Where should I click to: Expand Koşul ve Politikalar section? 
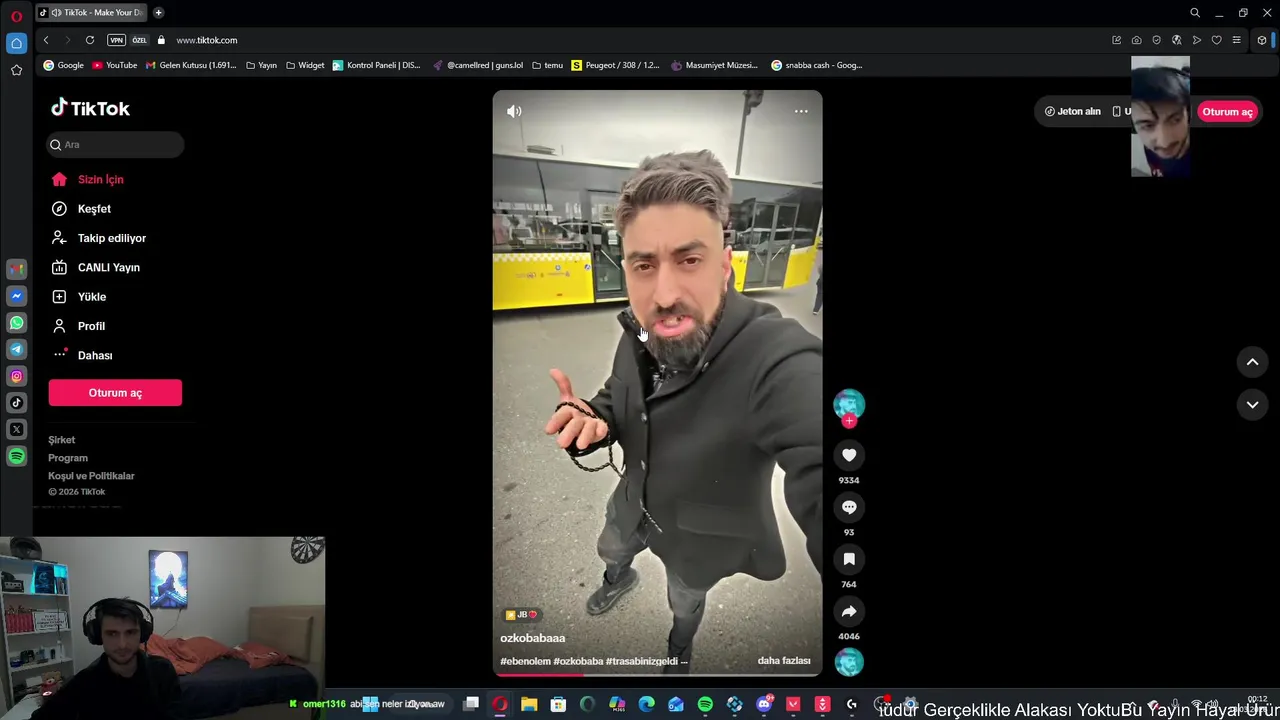coord(91,476)
